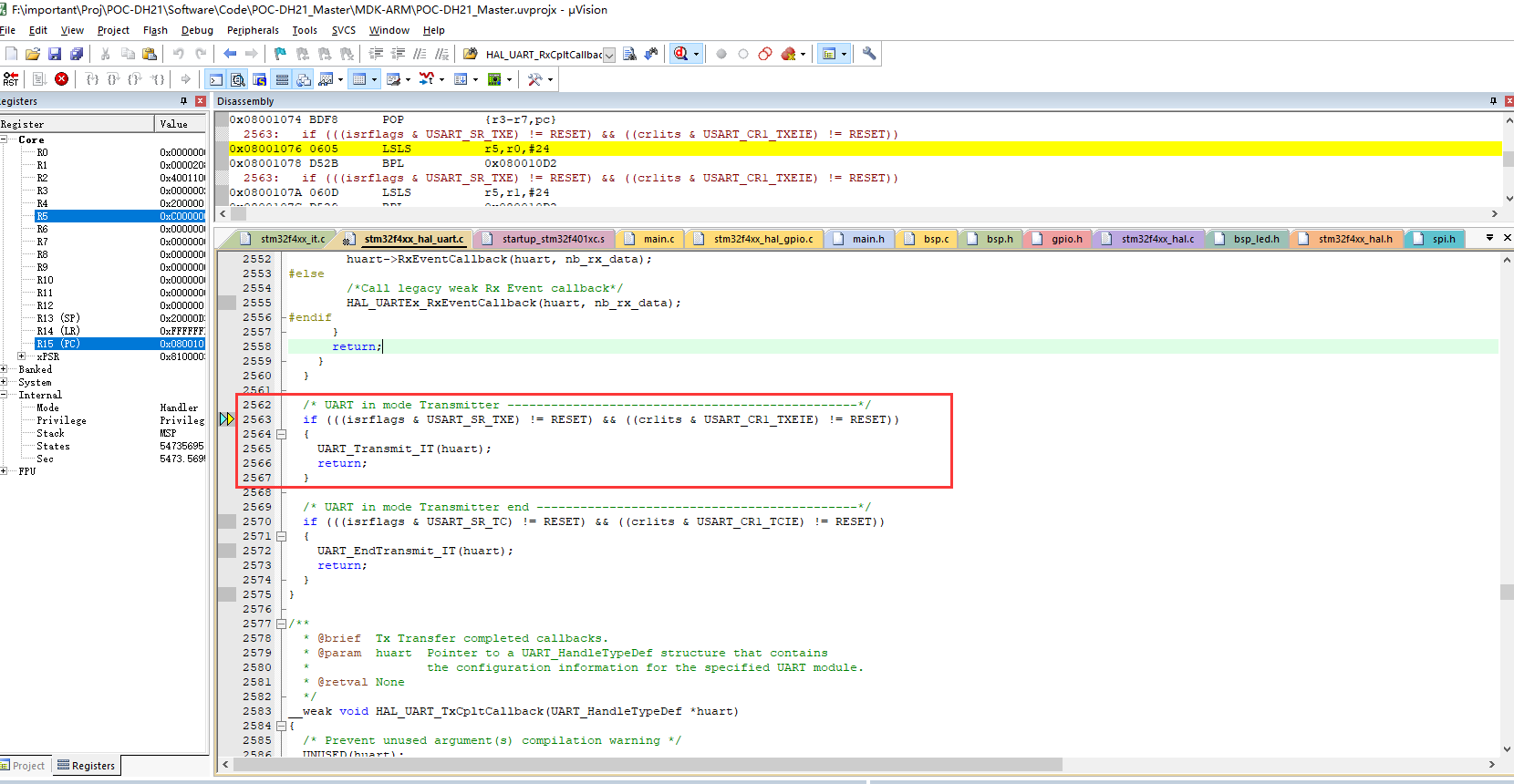The image size is (1514, 784).
Task: Collapse code block at line 2564
Action: [282, 434]
